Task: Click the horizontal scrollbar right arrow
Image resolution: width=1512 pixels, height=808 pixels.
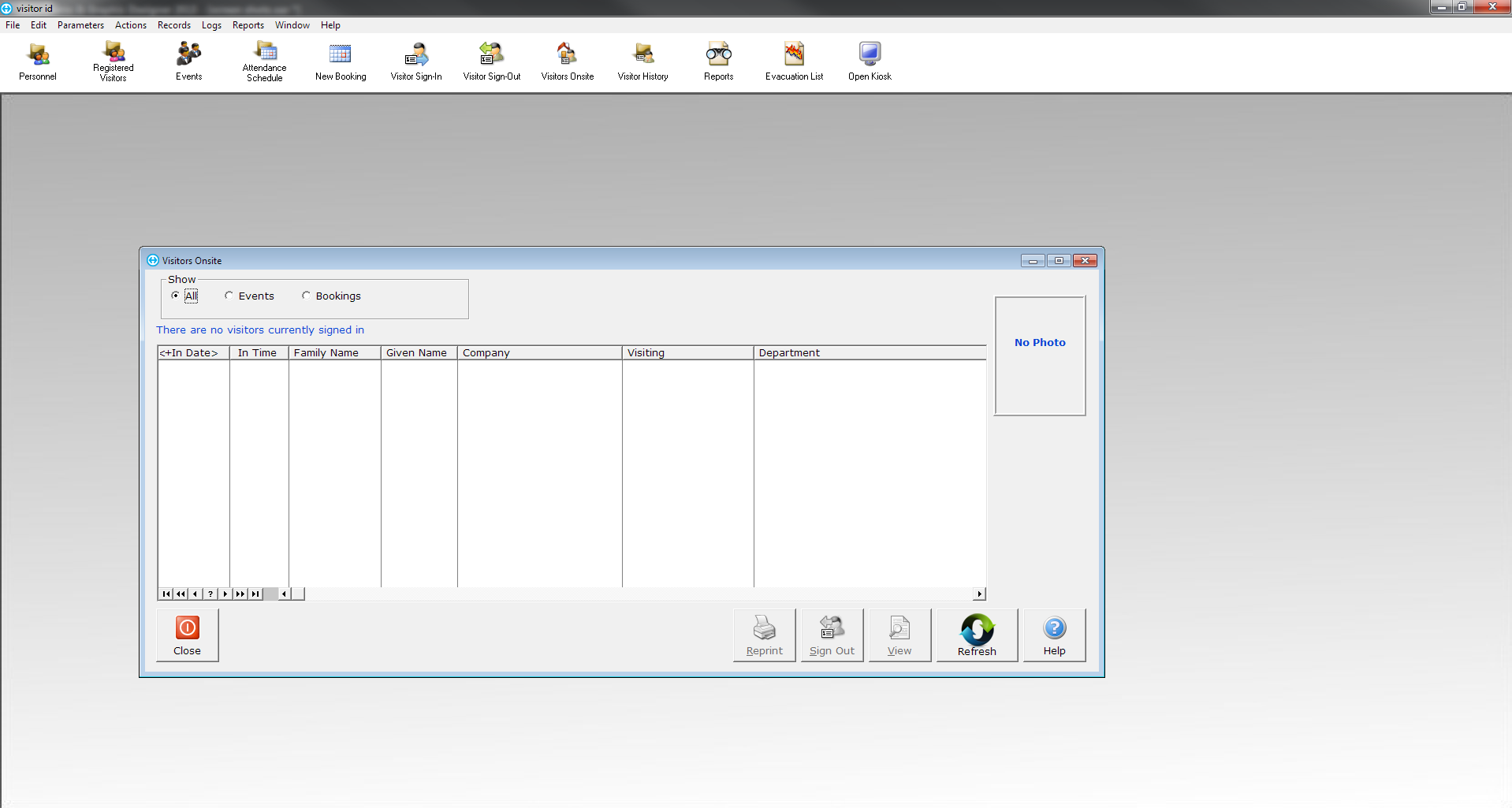Action: coord(979,594)
